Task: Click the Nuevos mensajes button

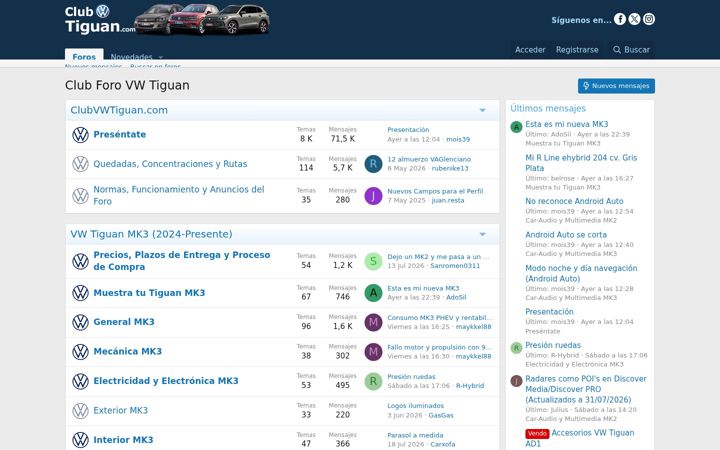Action: click(616, 86)
